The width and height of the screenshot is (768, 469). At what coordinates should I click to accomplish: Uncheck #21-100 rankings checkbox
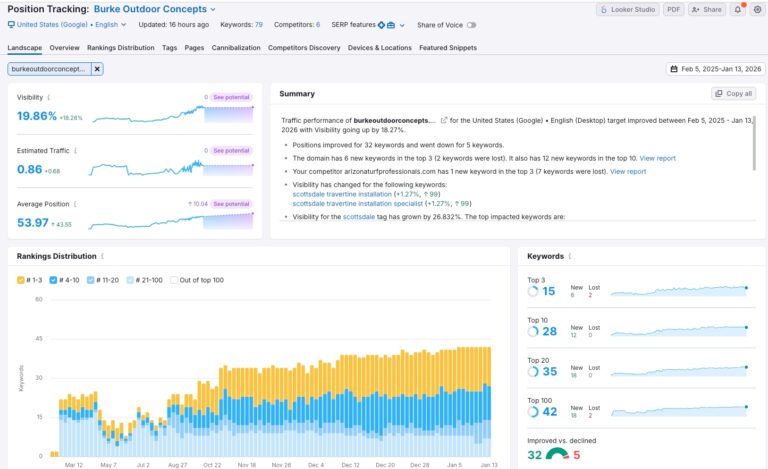pyautogui.click(x=130, y=280)
